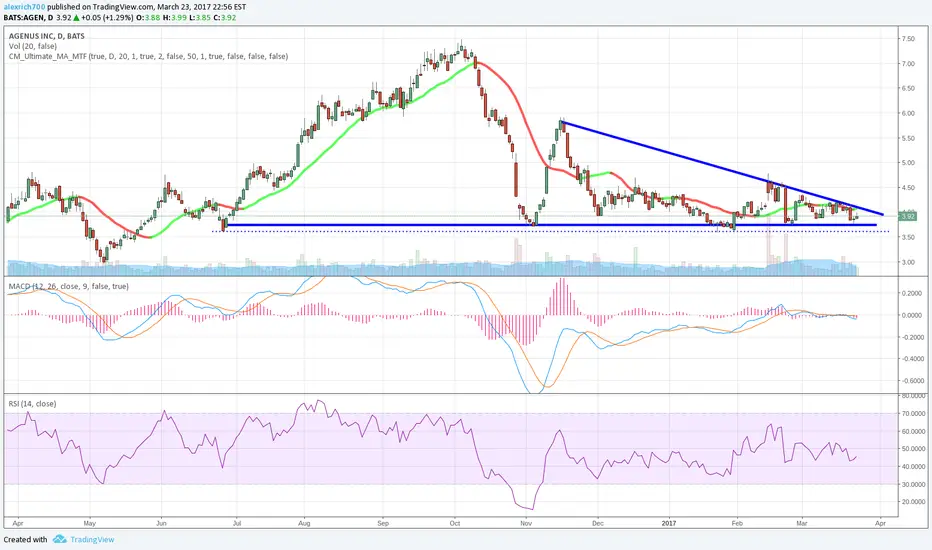The width and height of the screenshot is (932, 550).
Task: Click the 20.0000 RSI axis label
Action: coord(913,502)
